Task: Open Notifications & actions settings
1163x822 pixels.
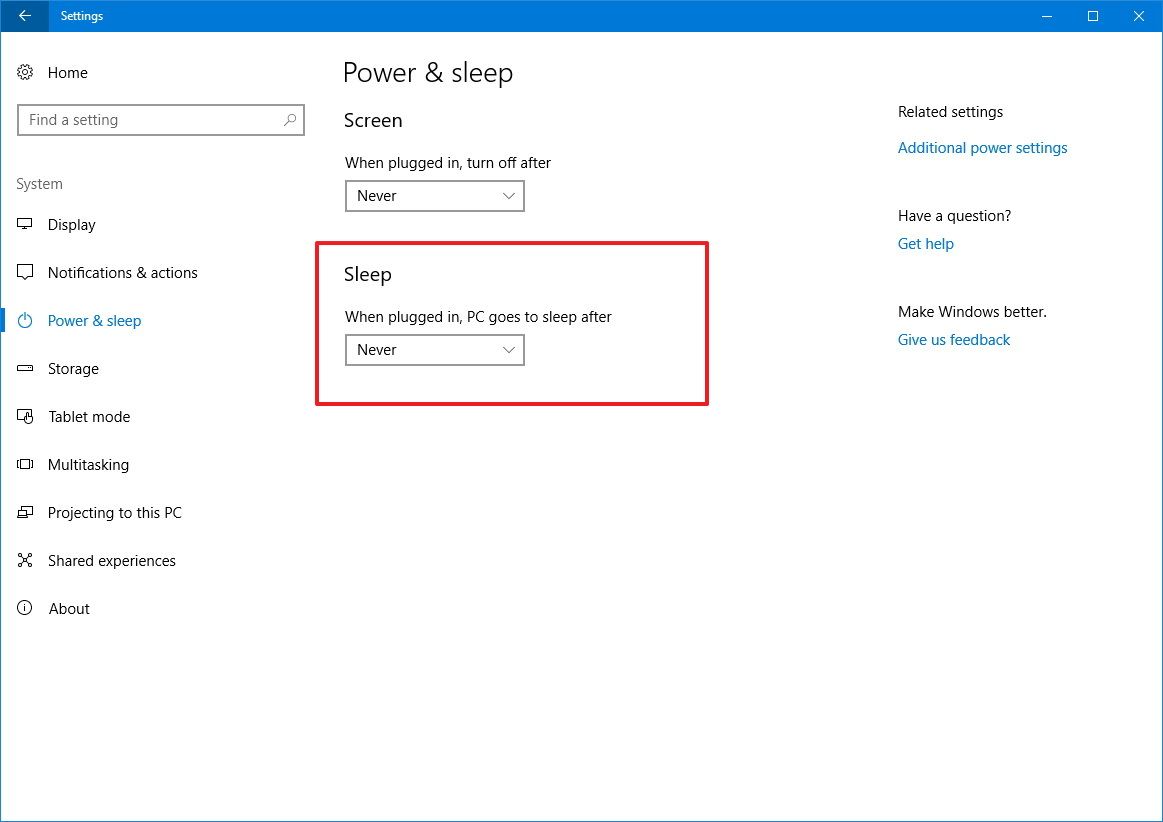Action: (x=122, y=272)
